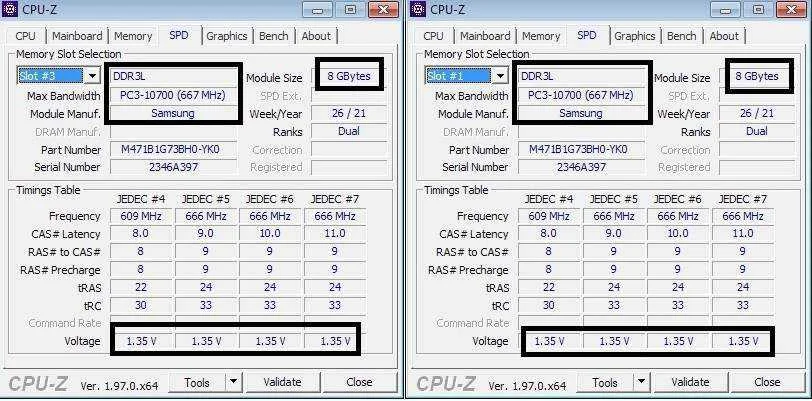Expand the Slot #3 dropdown
812x401 pixels.
92,76
